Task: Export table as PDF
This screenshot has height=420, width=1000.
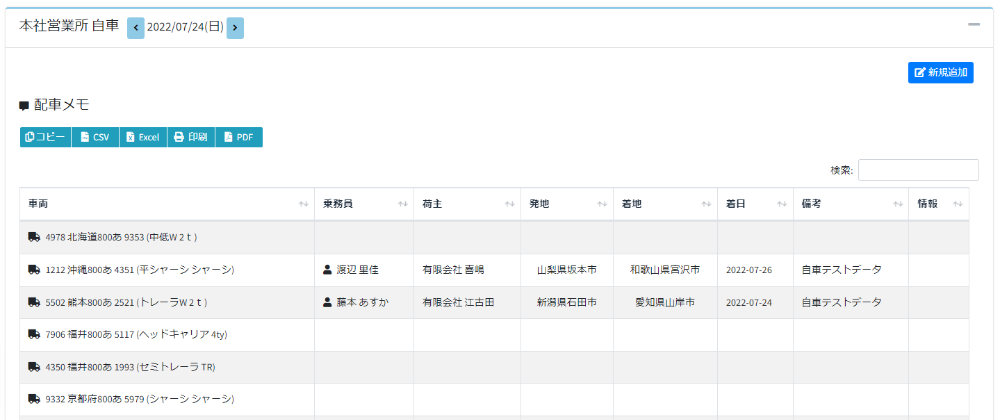Action: click(238, 137)
